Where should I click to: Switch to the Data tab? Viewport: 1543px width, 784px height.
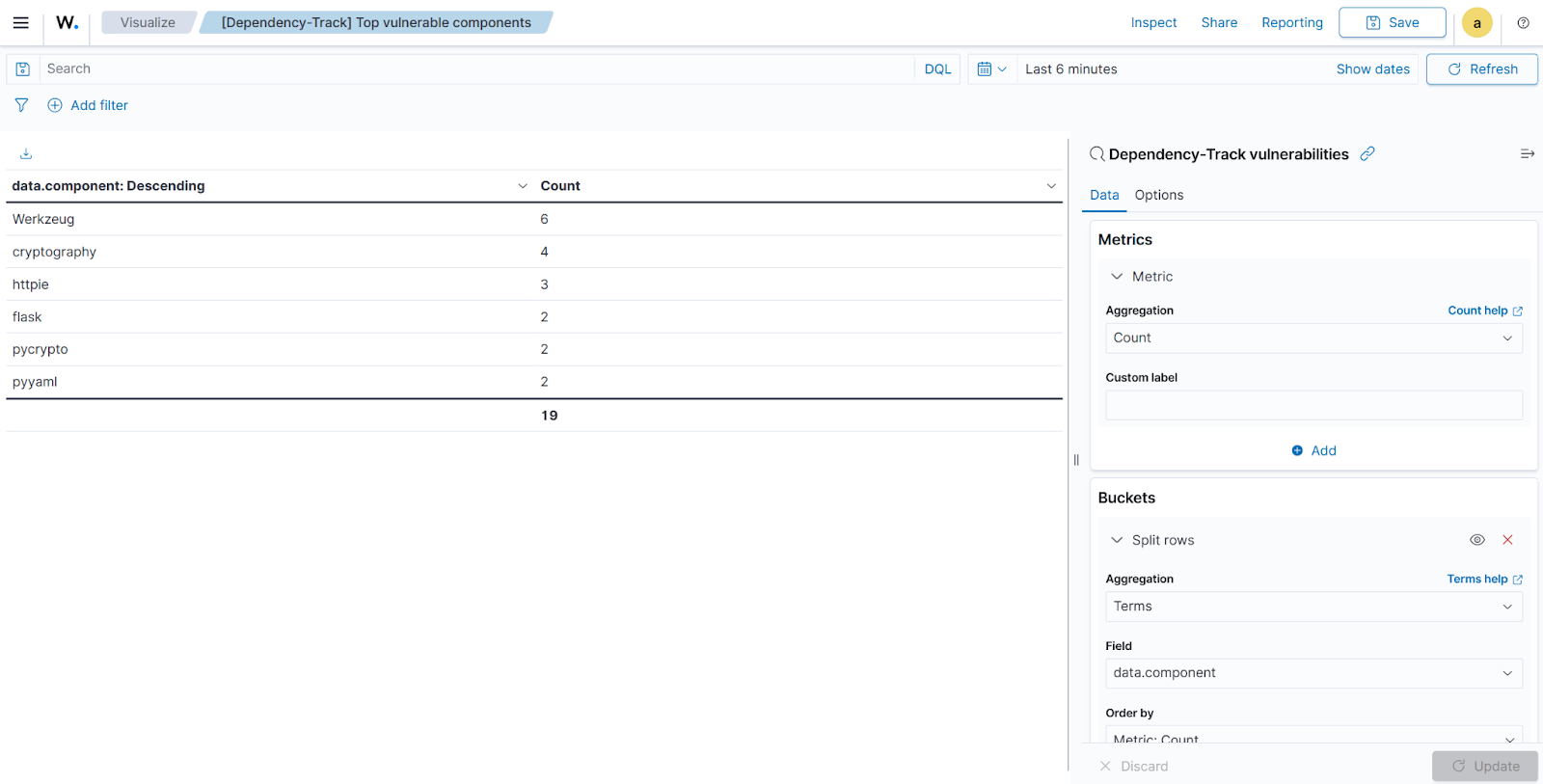coord(1104,195)
